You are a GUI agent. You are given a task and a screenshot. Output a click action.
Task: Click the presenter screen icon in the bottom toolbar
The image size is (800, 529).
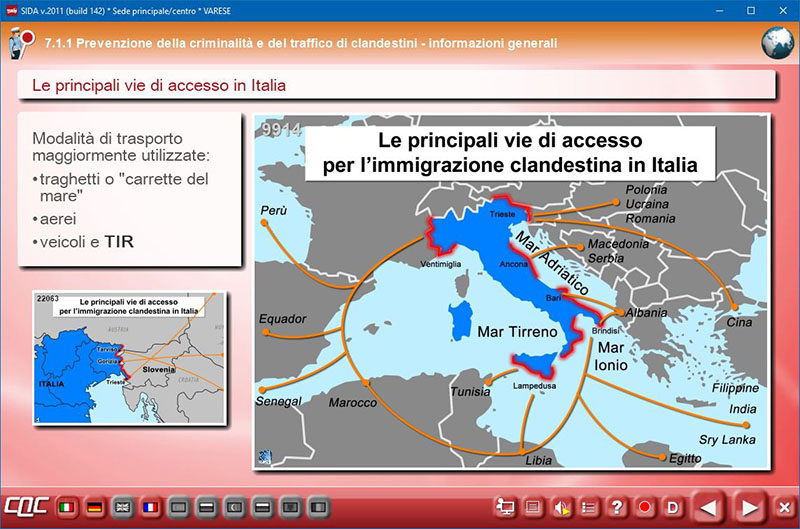[506, 507]
